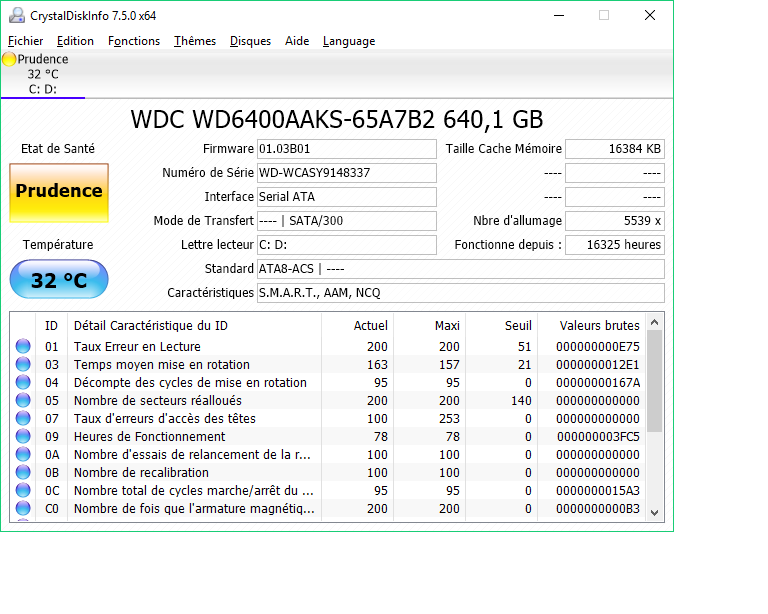Click the Lettre lecteur field C: D:

[347, 245]
